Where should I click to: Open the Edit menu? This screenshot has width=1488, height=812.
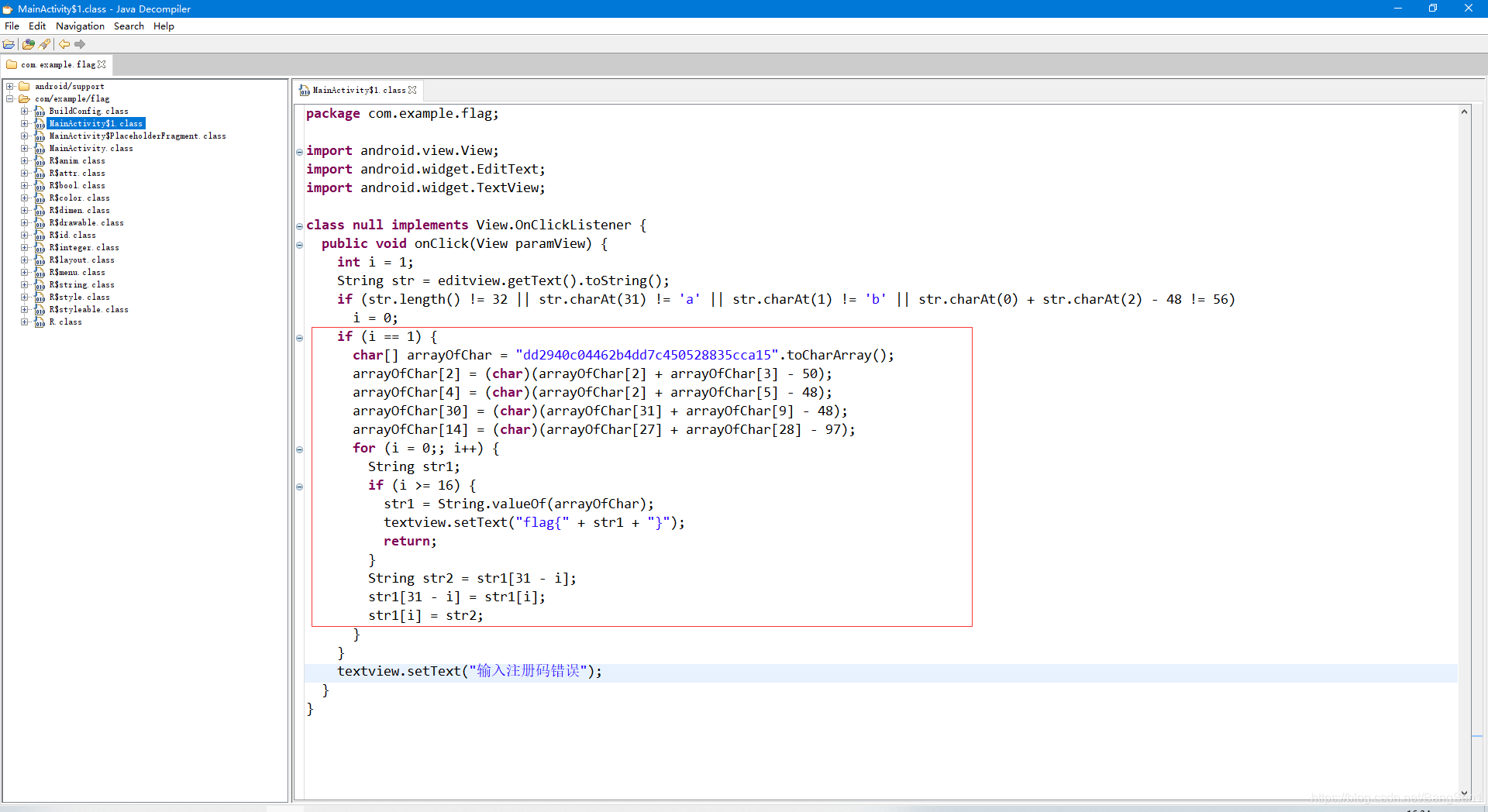(37, 26)
